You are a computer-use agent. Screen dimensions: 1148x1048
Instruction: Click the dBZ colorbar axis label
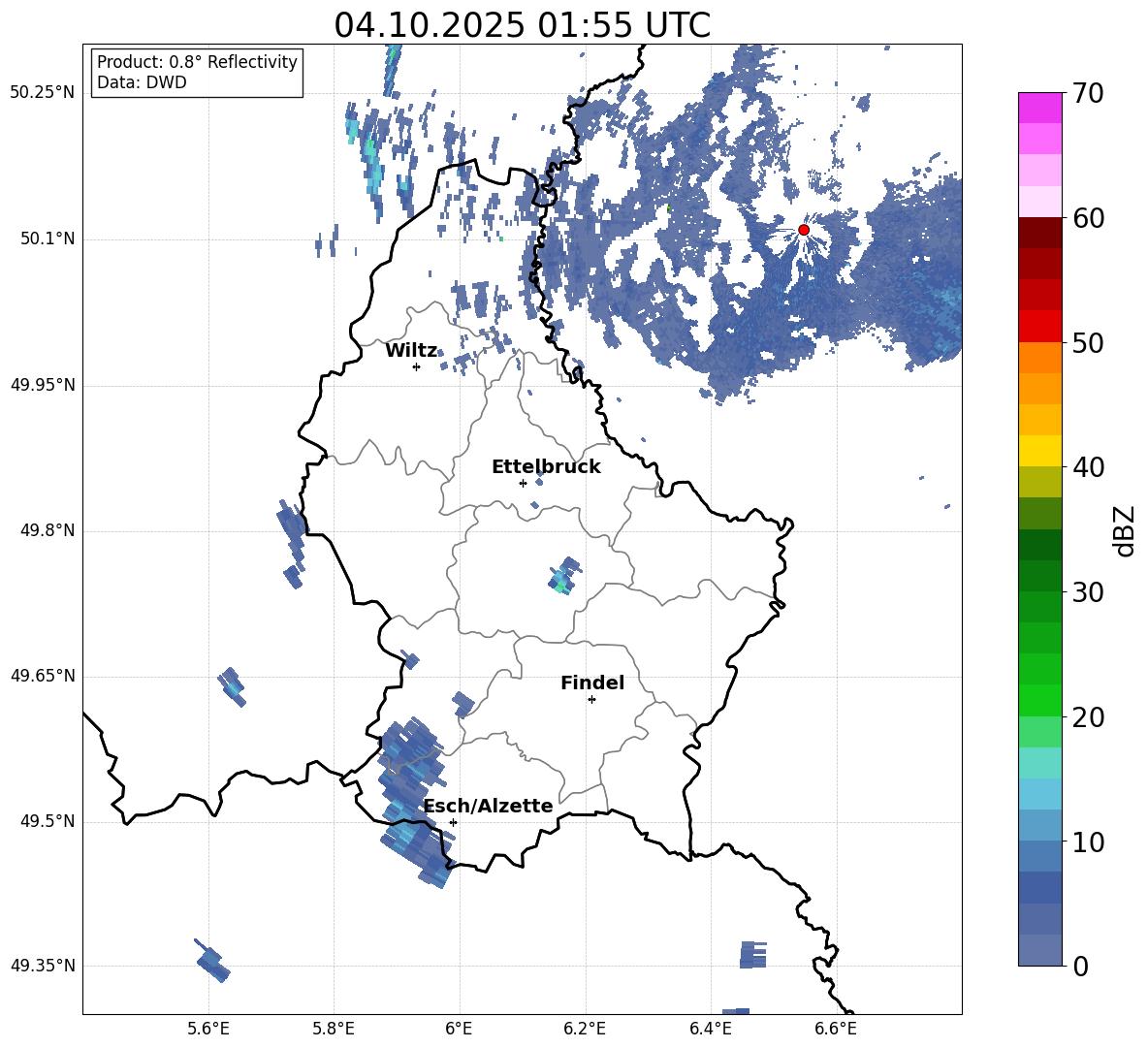[x=1125, y=530]
